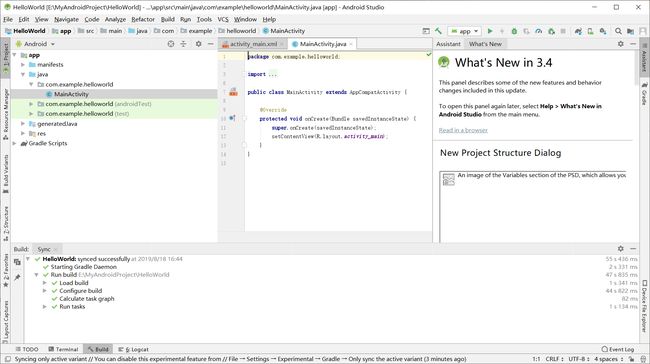Toggle the Gradle tool window on right edge
Image resolution: width=650 pixels, height=364 pixels.
click(x=645, y=94)
